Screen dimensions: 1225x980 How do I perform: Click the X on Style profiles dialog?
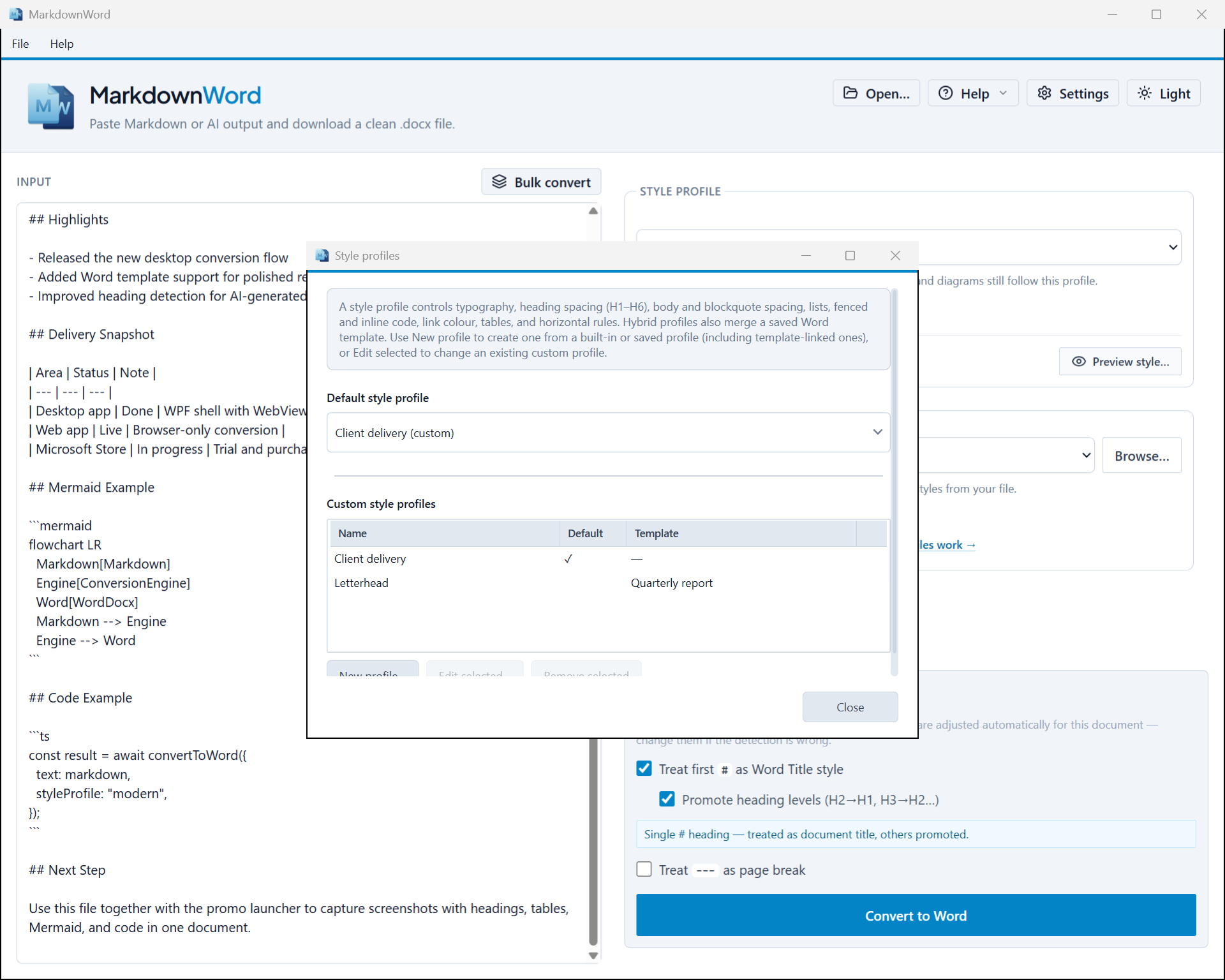tap(895, 256)
